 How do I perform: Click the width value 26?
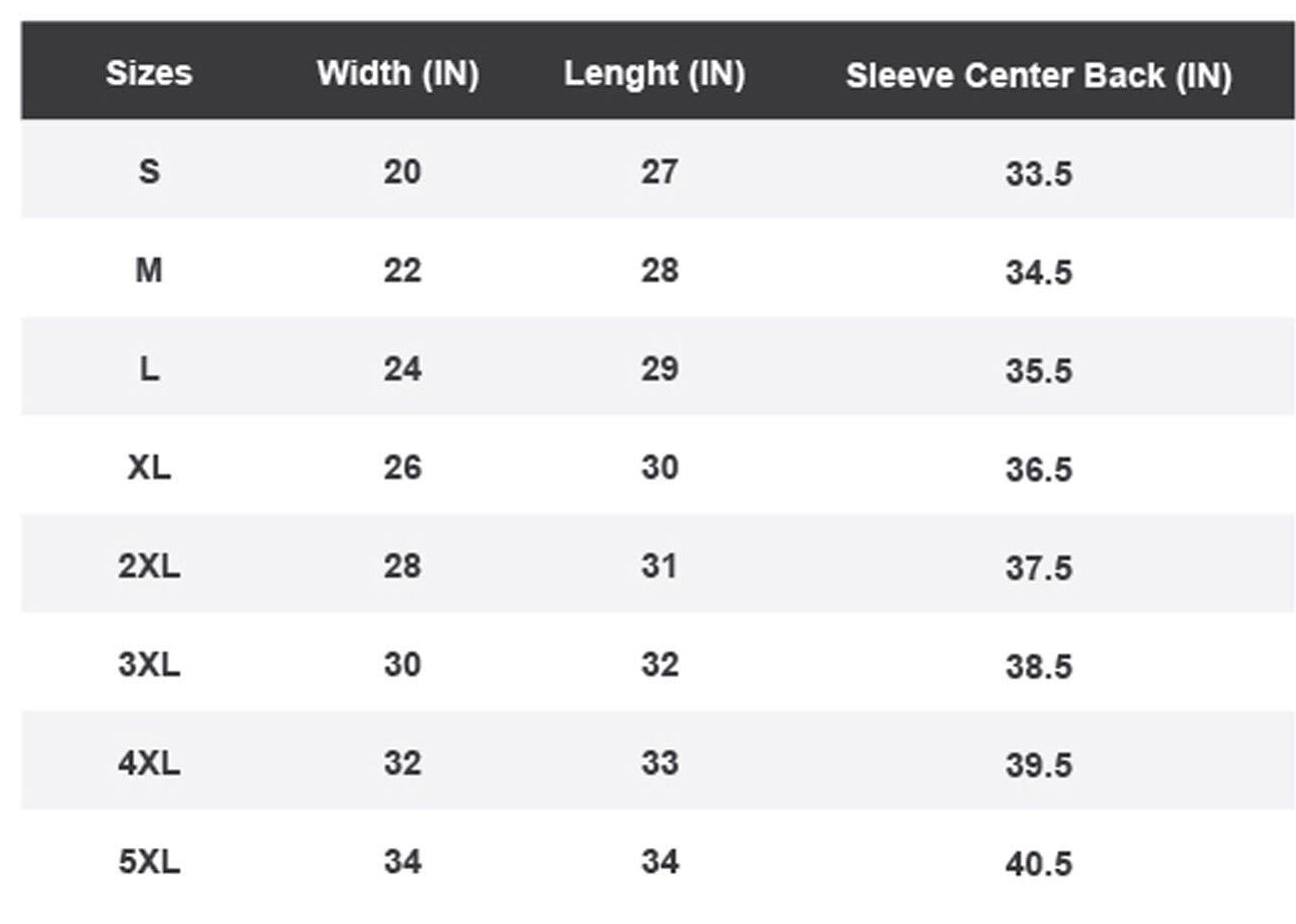pyautogui.click(x=402, y=467)
